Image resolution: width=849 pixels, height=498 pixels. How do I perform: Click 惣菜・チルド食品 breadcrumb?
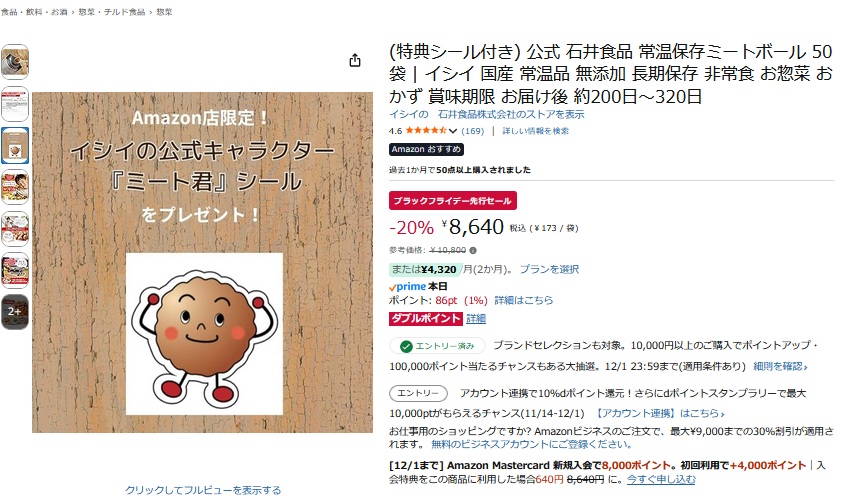click(112, 12)
